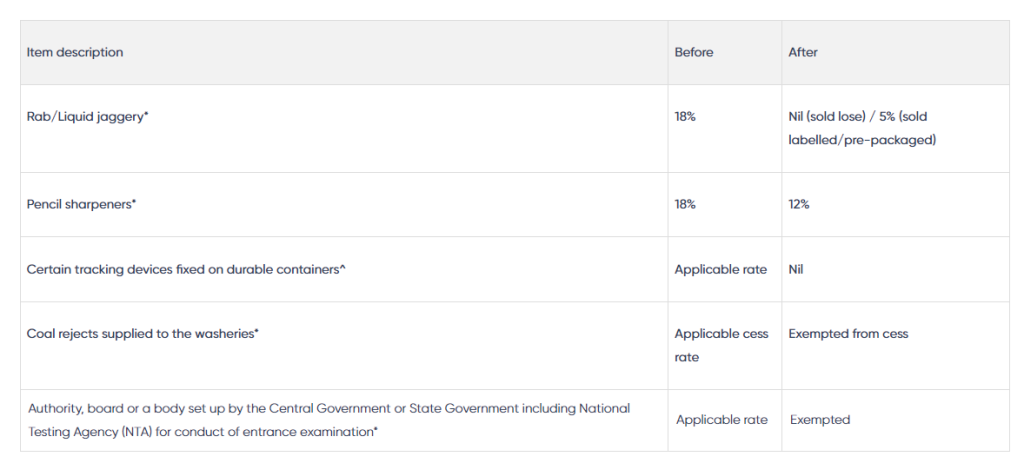Click the 'Before' column header
This screenshot has height=463, width=1024.
tap(694, 52)
